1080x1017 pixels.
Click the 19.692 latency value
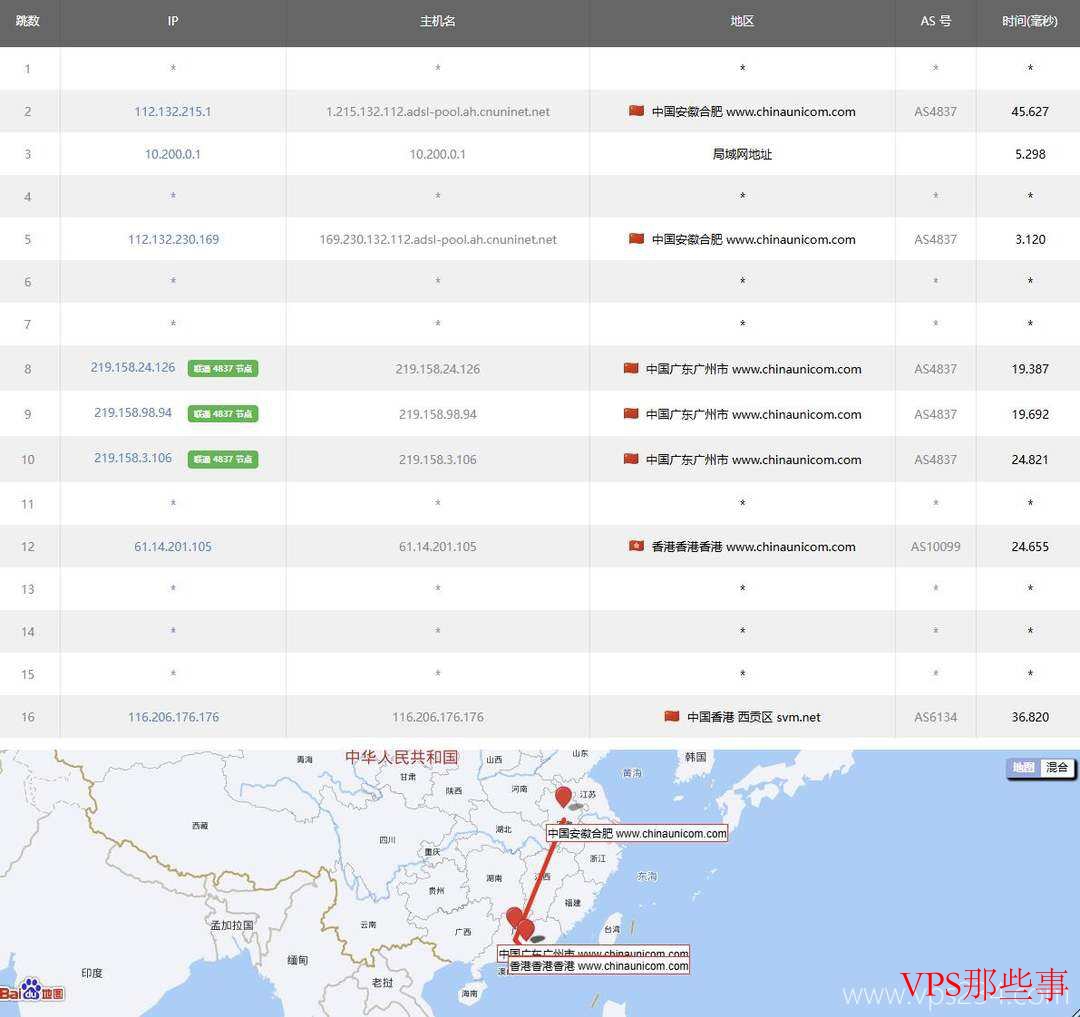[x=1030, y=415]
